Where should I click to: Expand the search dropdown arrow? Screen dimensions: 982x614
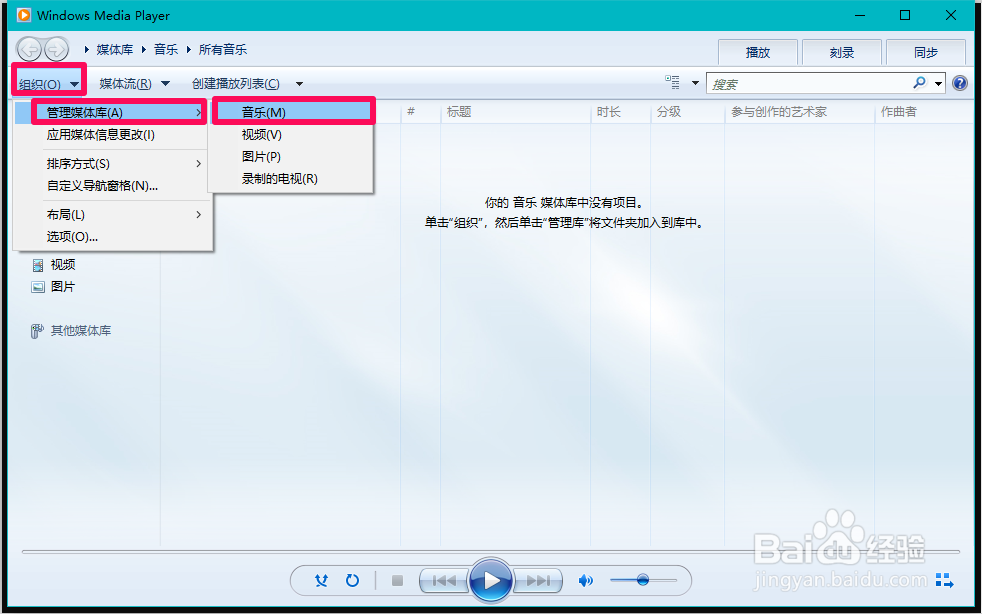938,83
